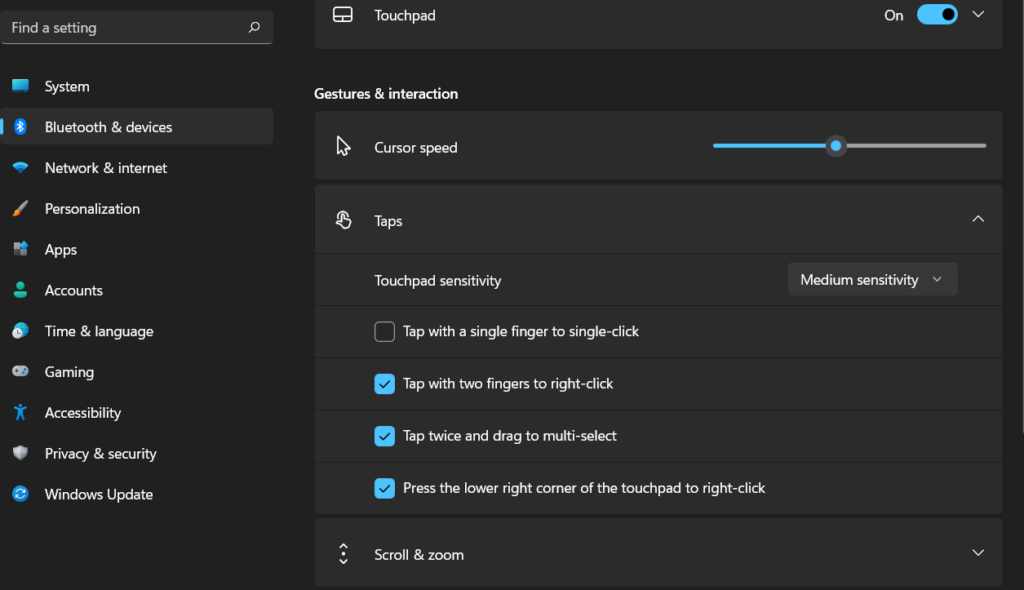
Task: Open Apps settings category
Action: [136, 249]
